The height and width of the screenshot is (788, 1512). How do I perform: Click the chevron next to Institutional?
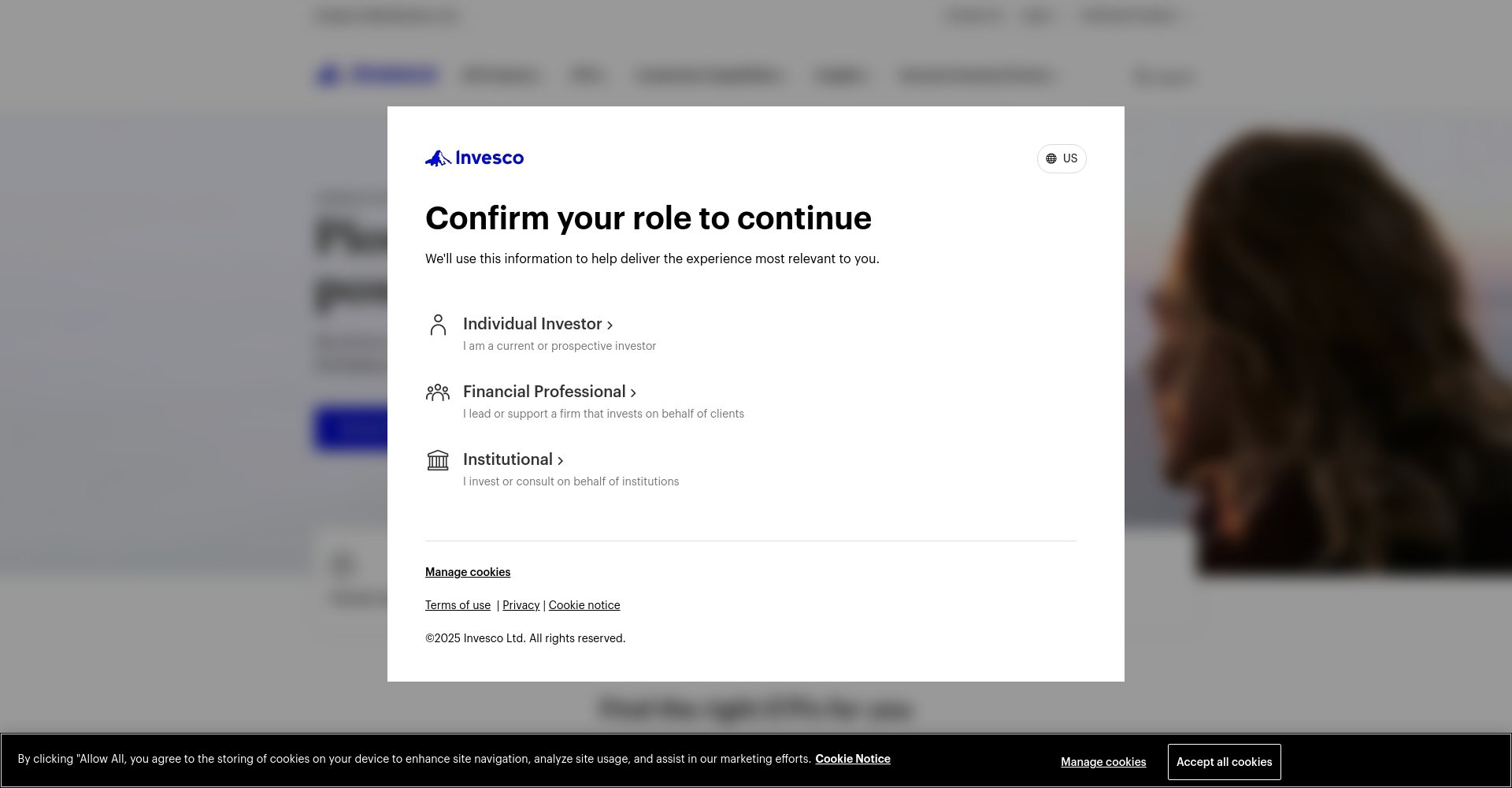point(560,460)
